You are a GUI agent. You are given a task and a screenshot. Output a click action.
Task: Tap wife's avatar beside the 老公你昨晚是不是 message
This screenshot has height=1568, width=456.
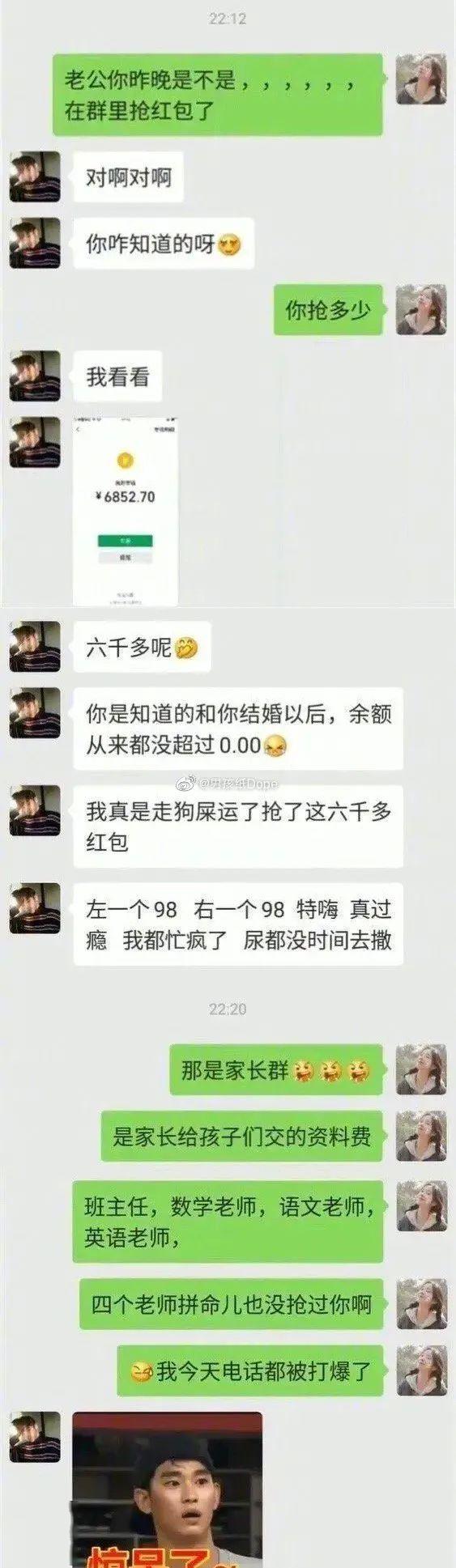coord(421,79)
